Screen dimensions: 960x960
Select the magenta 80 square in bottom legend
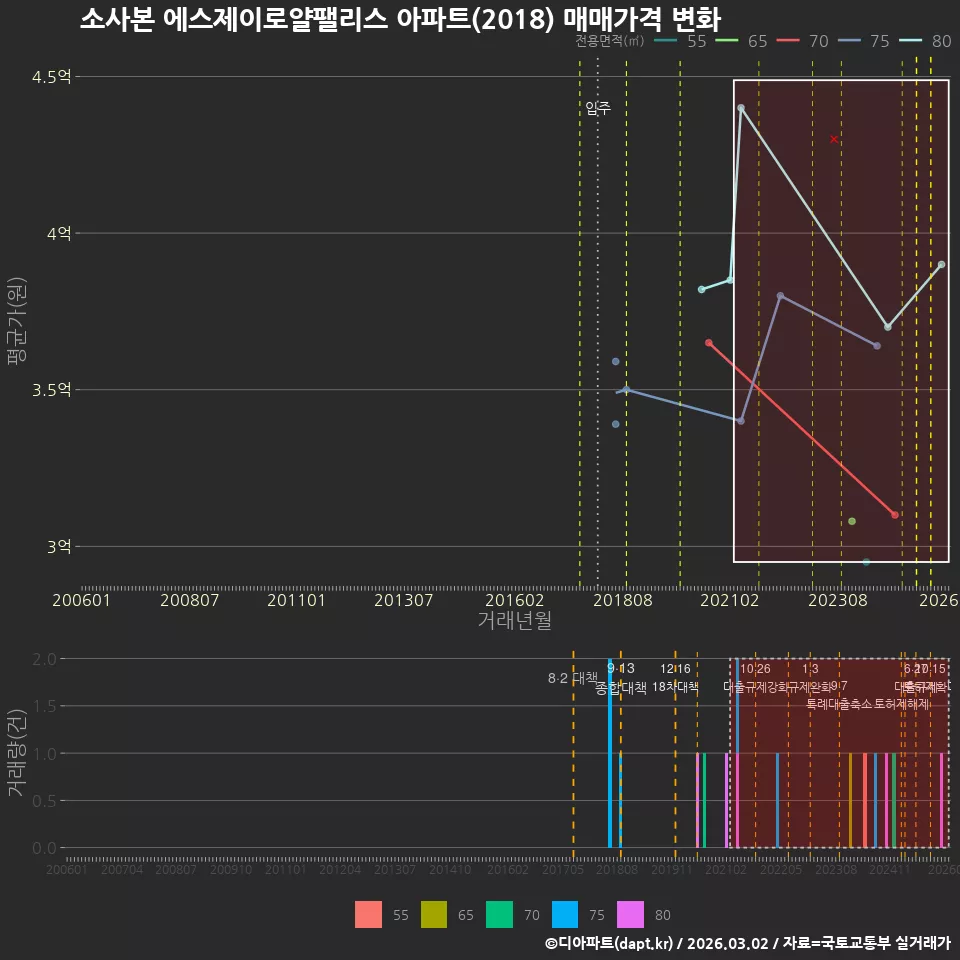[630, 915]
